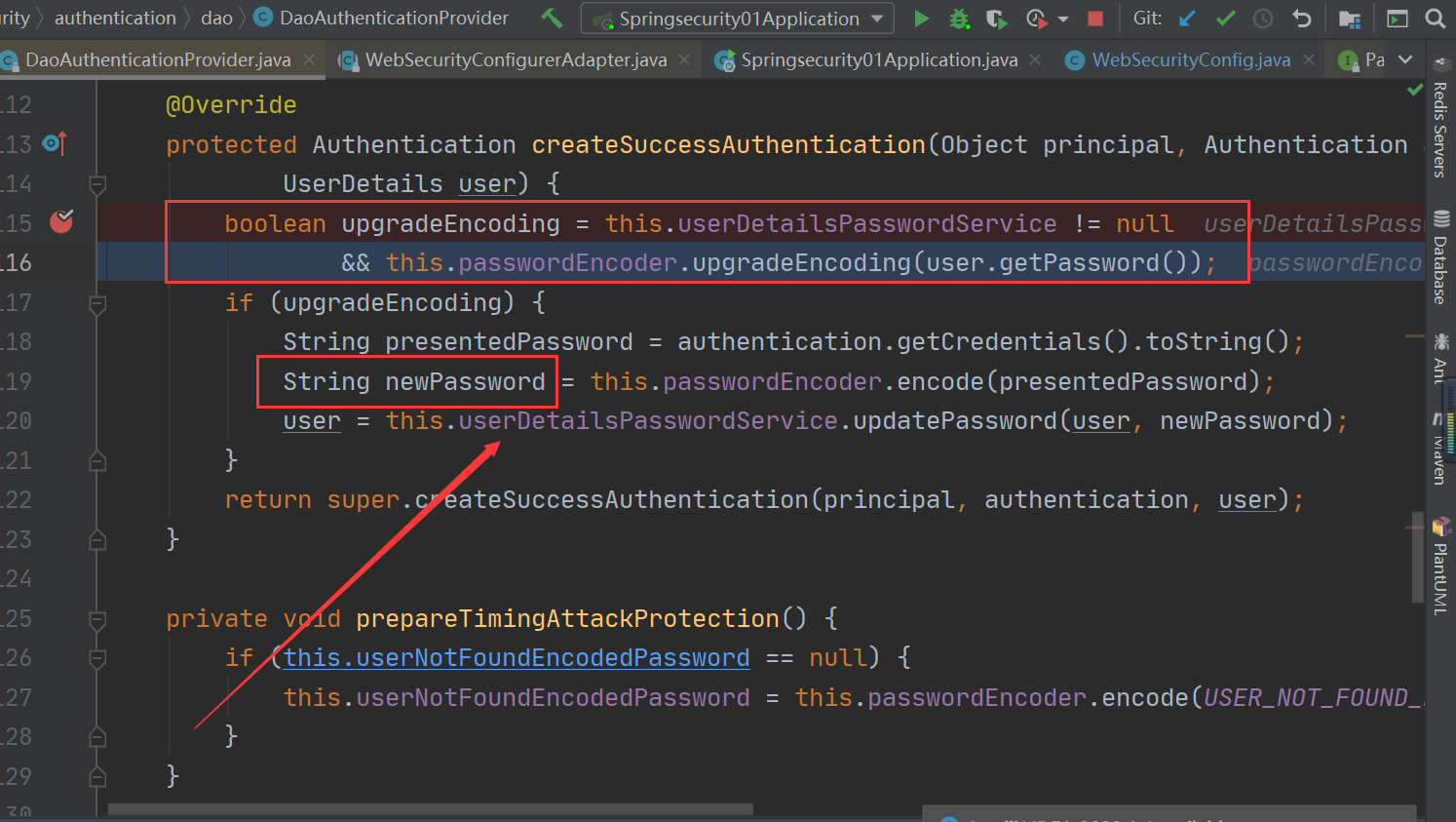1456x822 pixels.
Task: Open the Redis Servers tool window
Action: click(x=1440, y=118)
